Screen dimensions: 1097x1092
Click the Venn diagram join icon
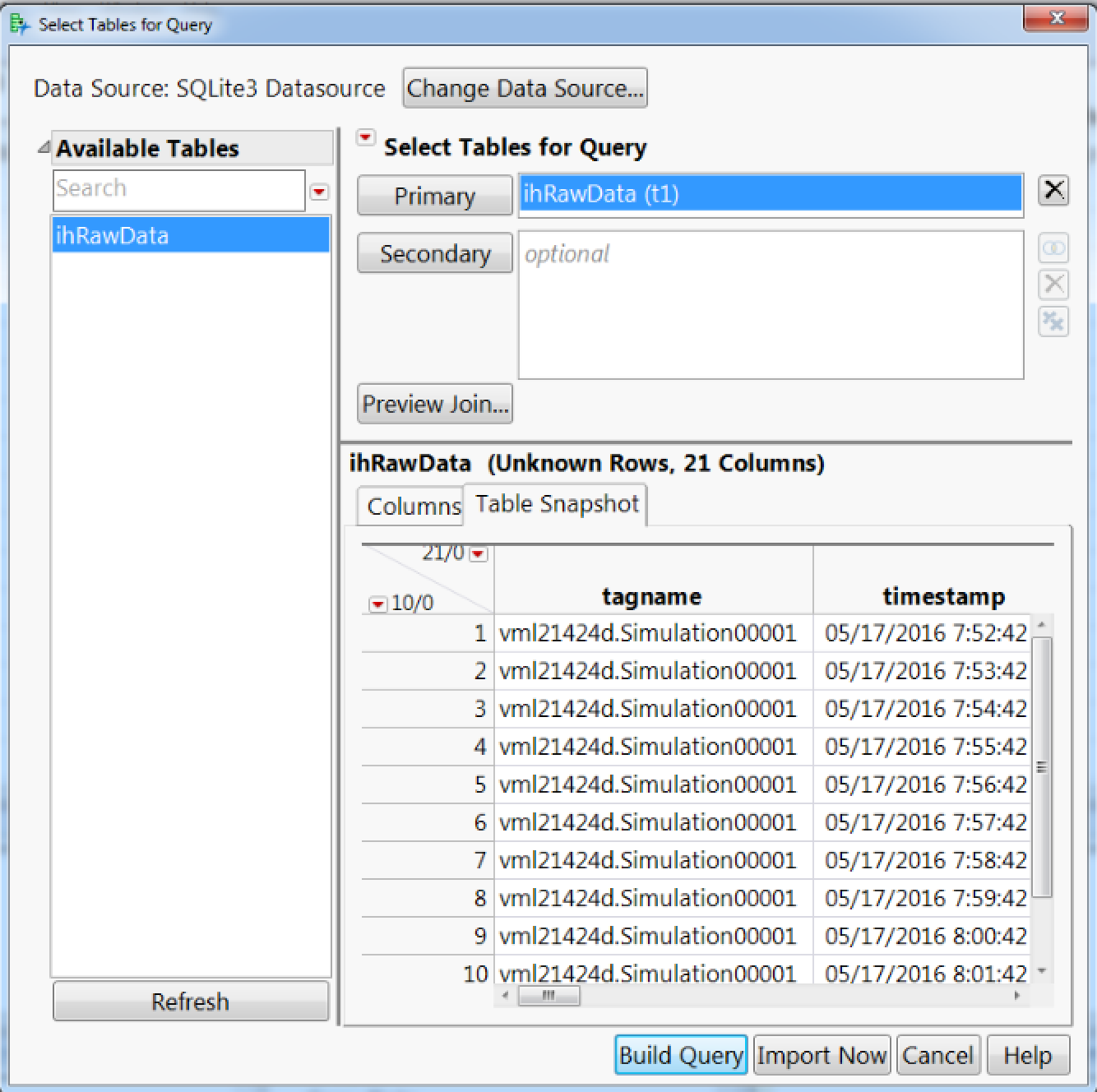(1053, 248)
